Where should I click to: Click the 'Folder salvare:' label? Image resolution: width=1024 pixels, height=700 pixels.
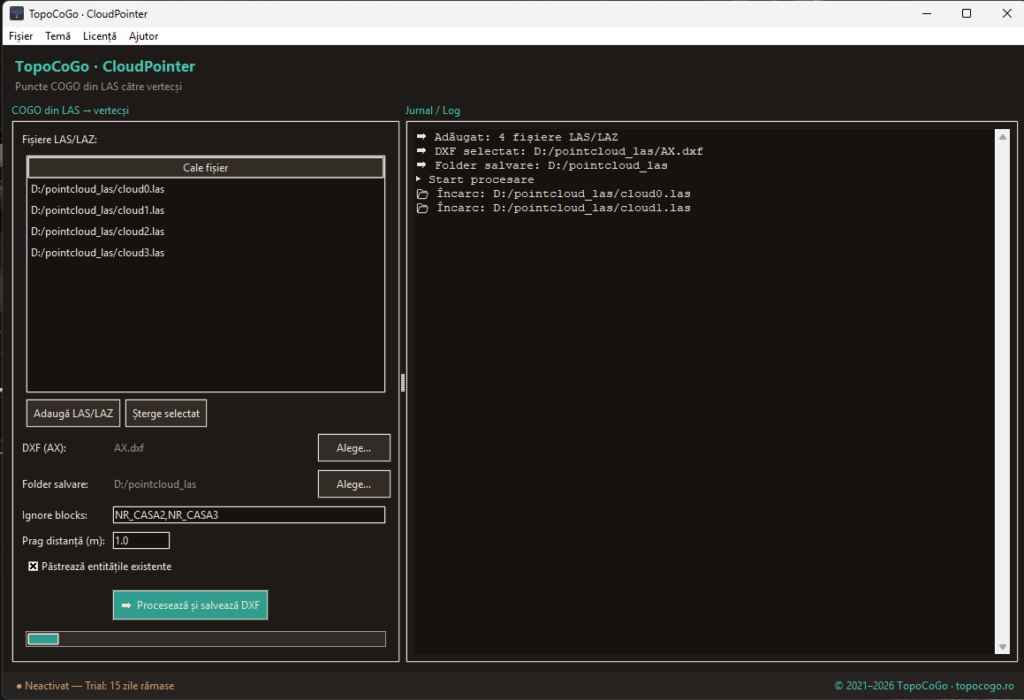(x=55, y=485)
